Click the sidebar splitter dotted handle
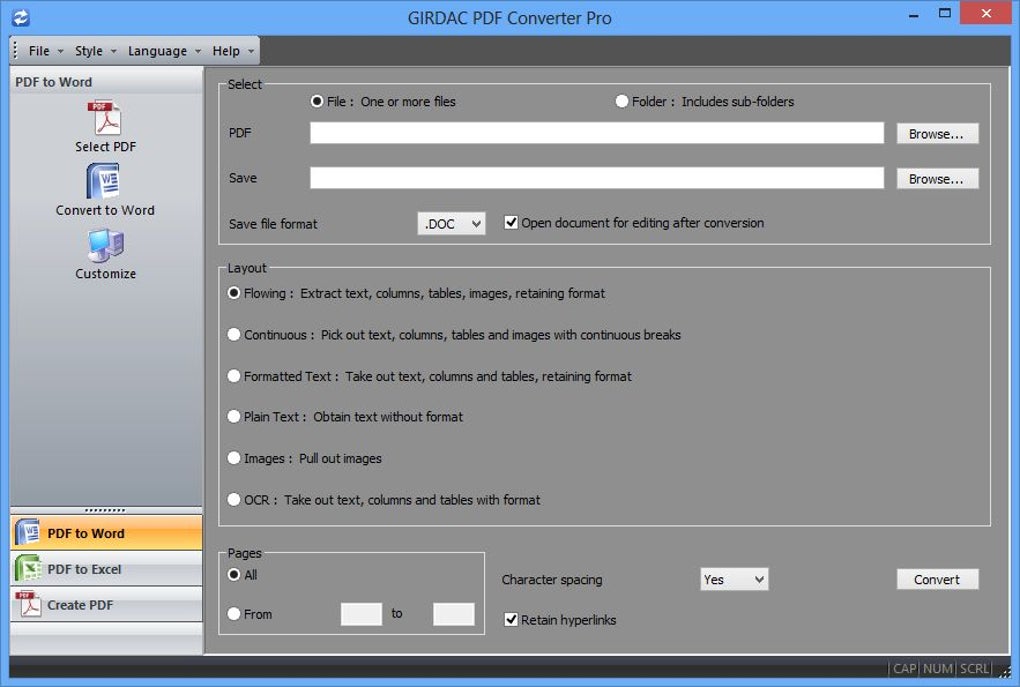This screenshot has height=687, width=1020. [105, 510]
